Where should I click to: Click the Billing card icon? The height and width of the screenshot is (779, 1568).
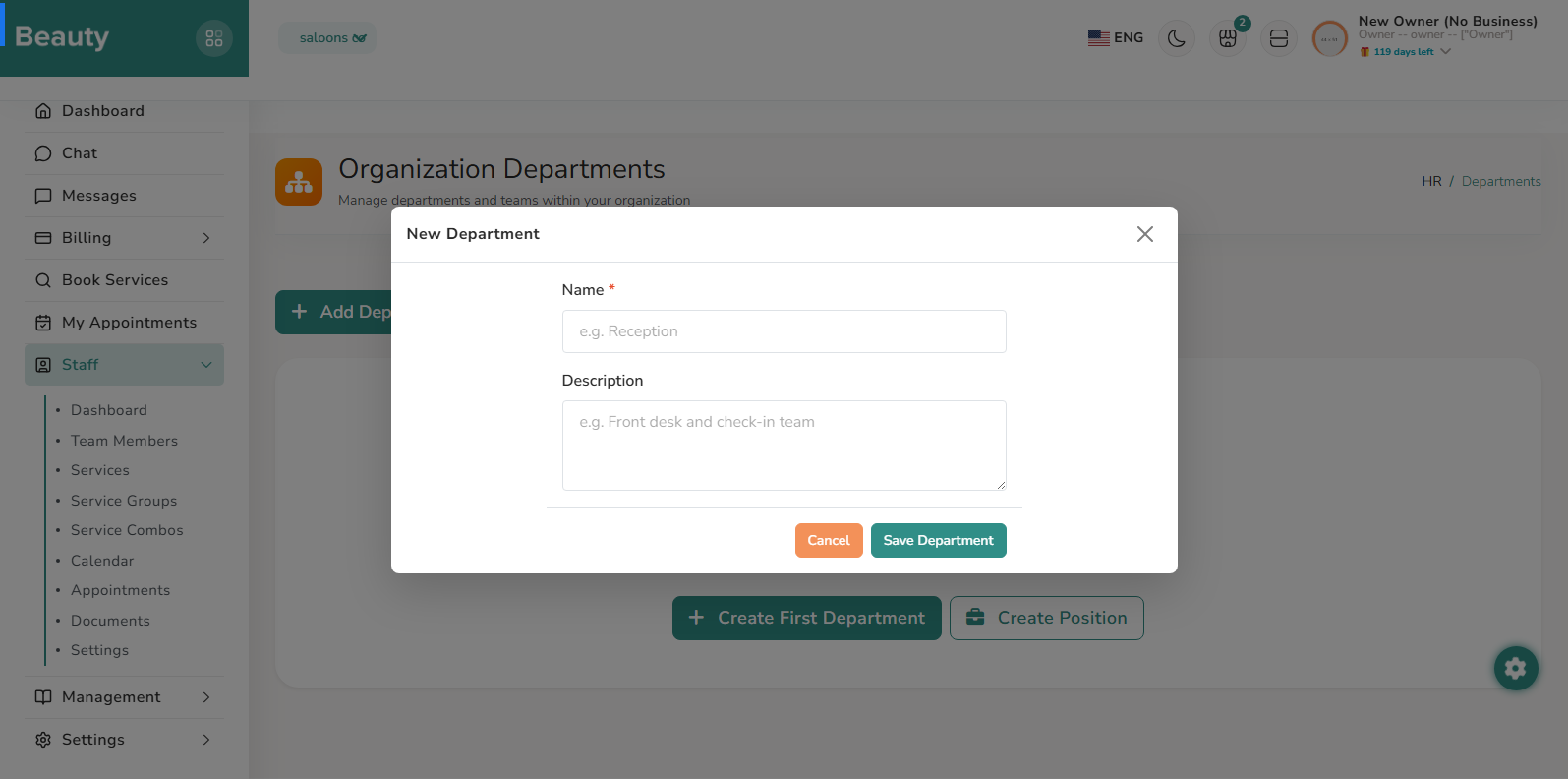[x=43, y=238]
